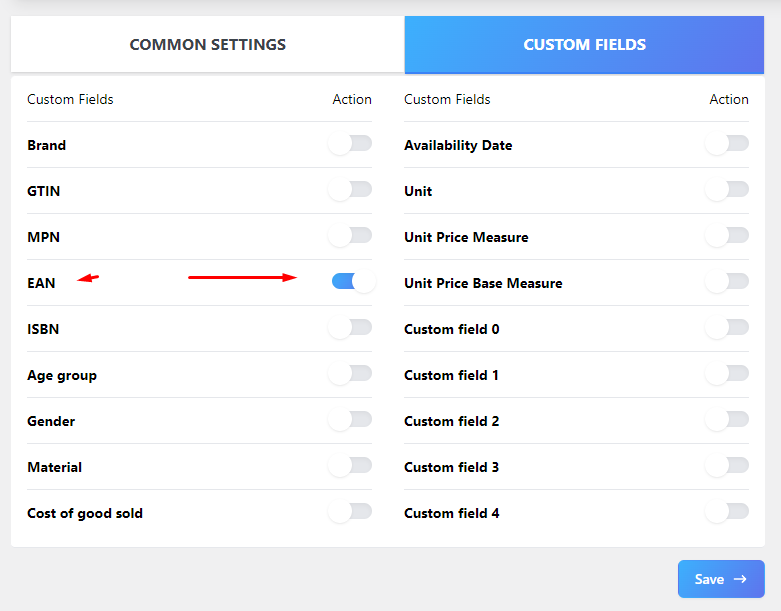Toggle the ISBN custom field
The width and height of the screenshot is (781, 611).
[x=351, y=328]
